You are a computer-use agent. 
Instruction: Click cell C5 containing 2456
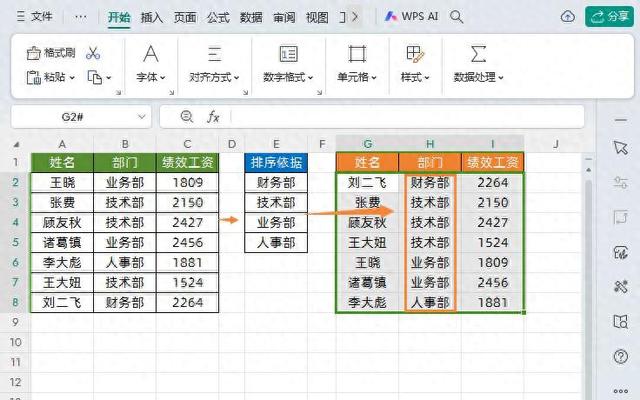[x=187, y=242]
